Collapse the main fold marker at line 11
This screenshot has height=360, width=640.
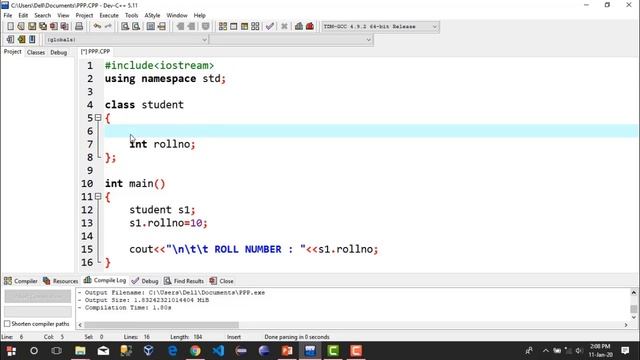click(x=98, y=196)
